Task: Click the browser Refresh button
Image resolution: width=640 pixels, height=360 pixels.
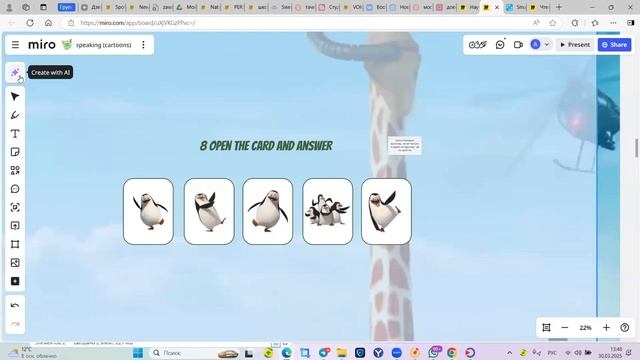Action: [x=30, y=23]
